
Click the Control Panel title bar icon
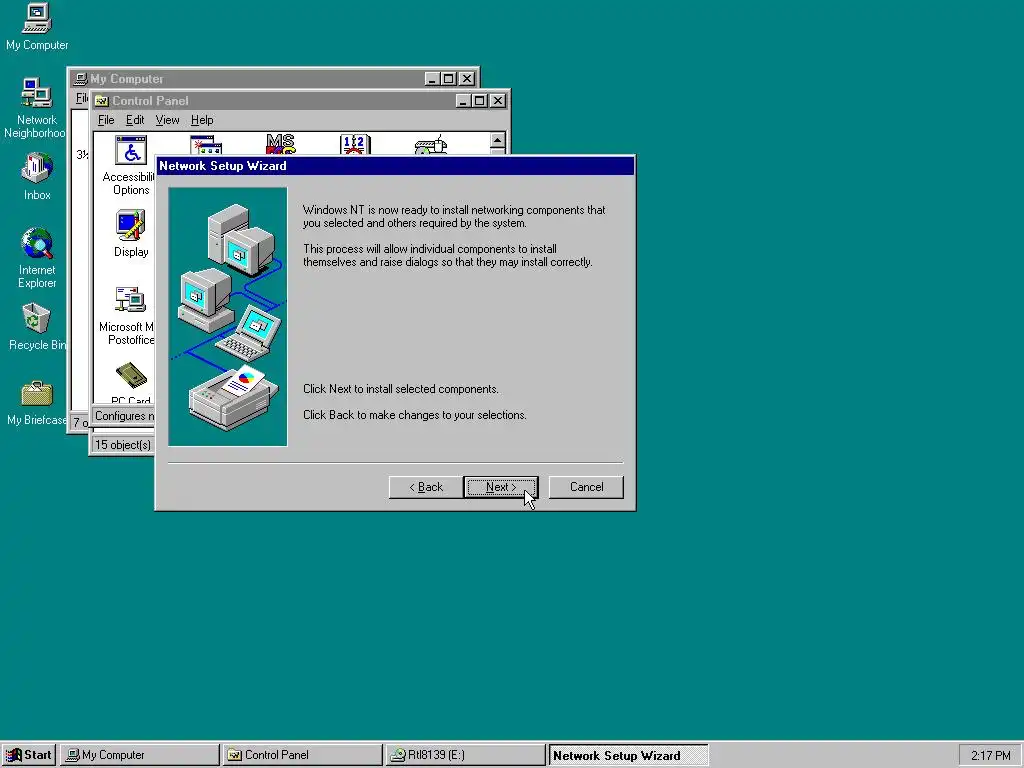[x=101, y=101]
